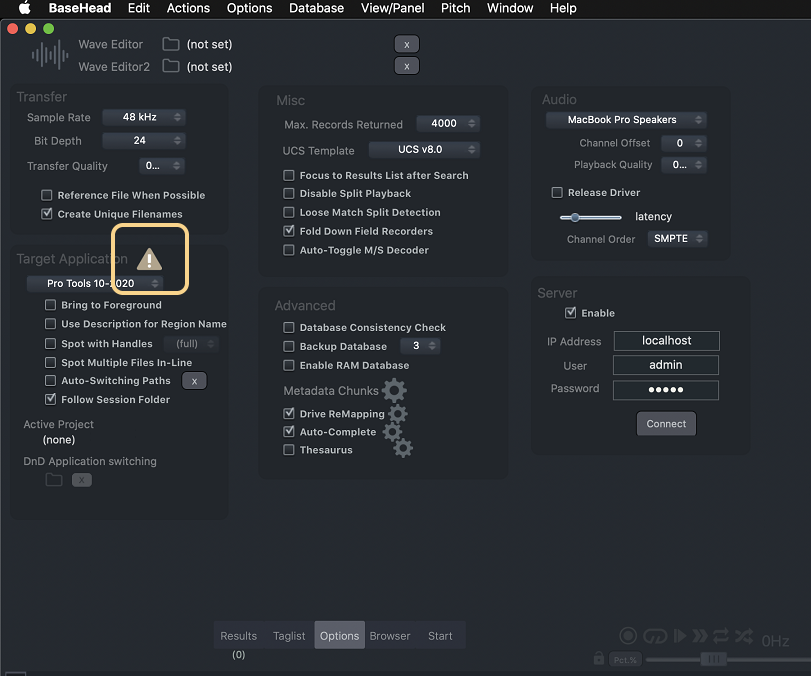Click the record button in transport

628,636
